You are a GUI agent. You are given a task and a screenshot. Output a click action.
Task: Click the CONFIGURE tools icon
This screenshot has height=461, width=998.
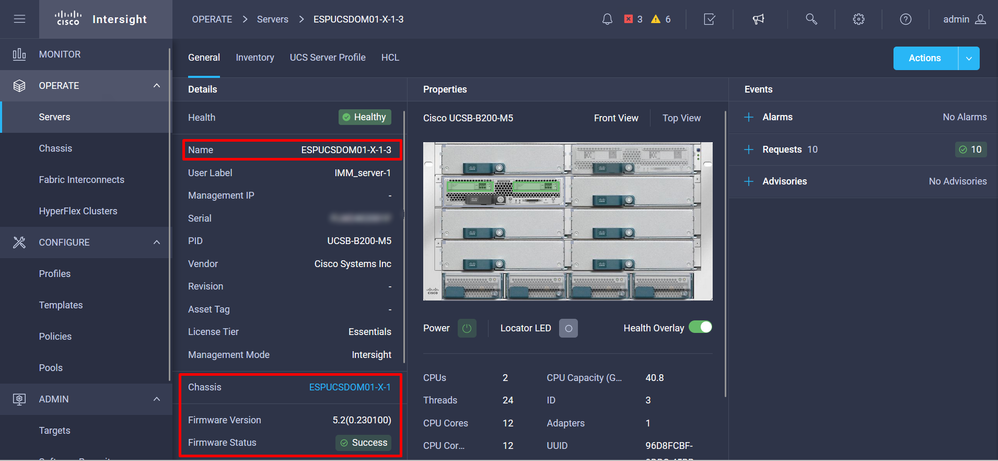point(19,242)
